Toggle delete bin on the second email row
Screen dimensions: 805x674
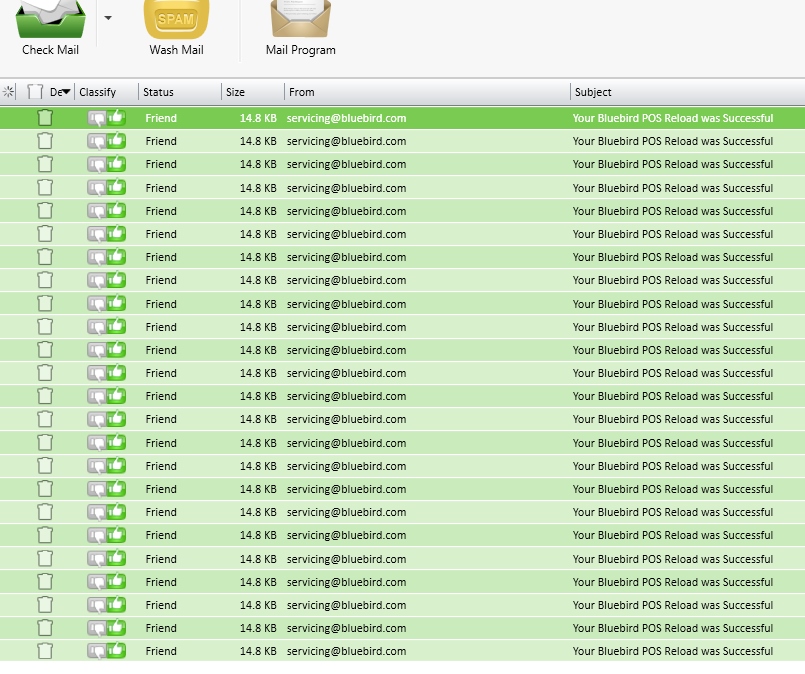pyautogui.click(x=45, y=141)
